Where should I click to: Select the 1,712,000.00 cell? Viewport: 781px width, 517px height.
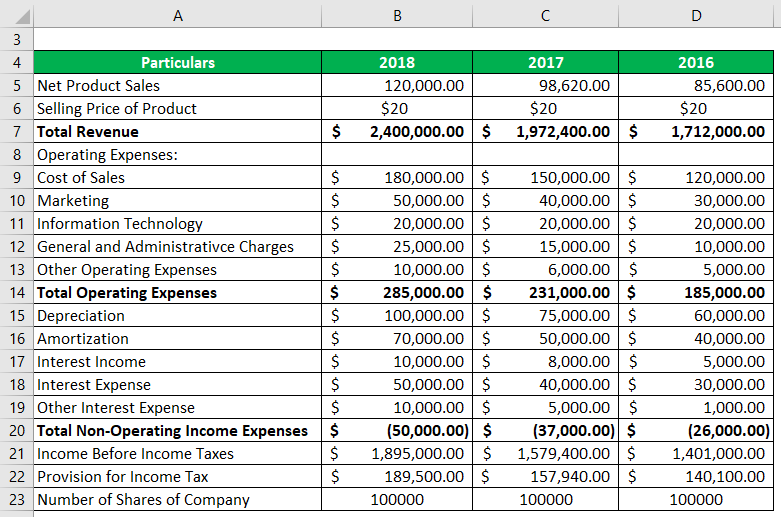click(696, 131)
